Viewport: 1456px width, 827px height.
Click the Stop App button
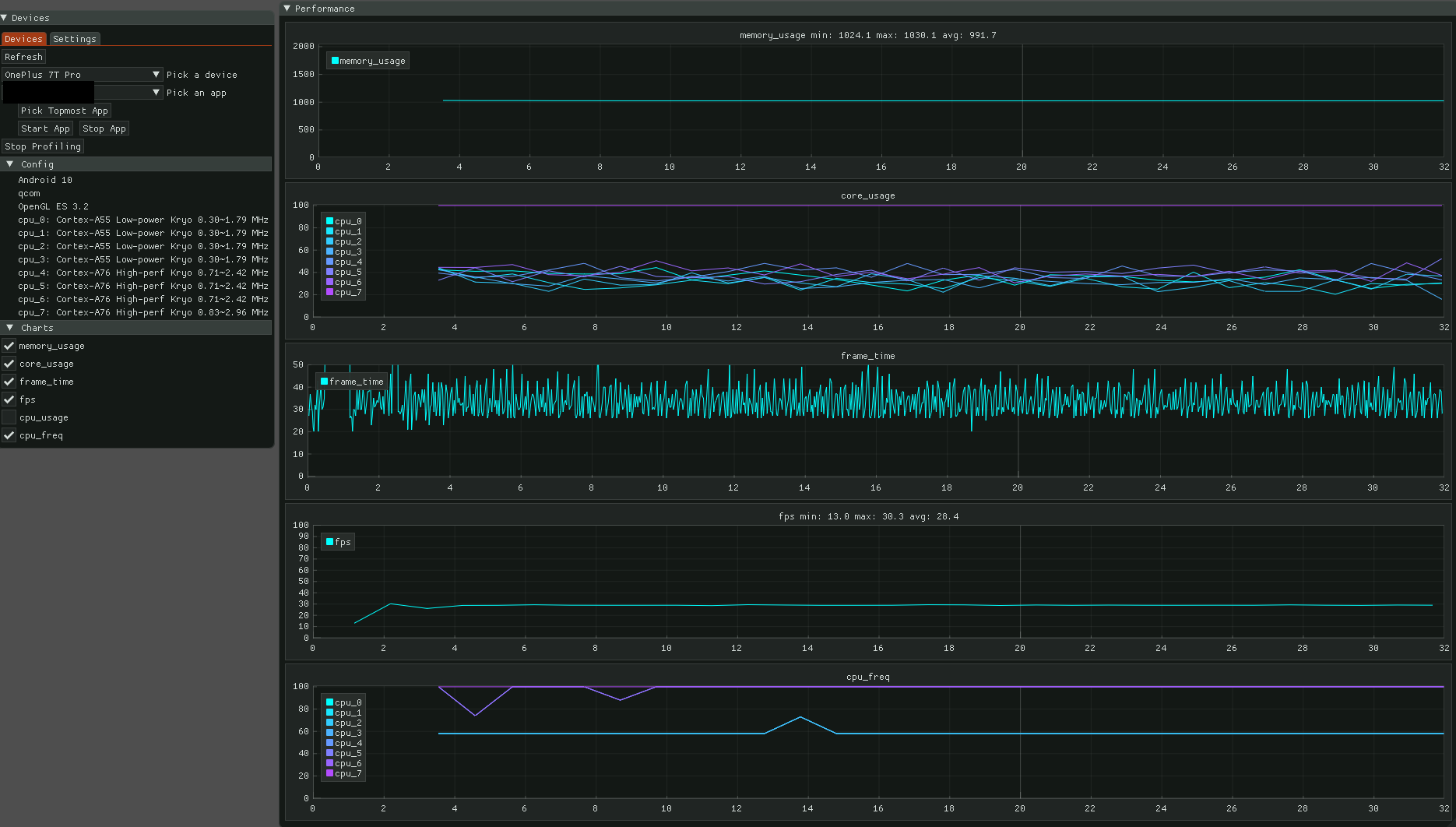click(104, 128)
